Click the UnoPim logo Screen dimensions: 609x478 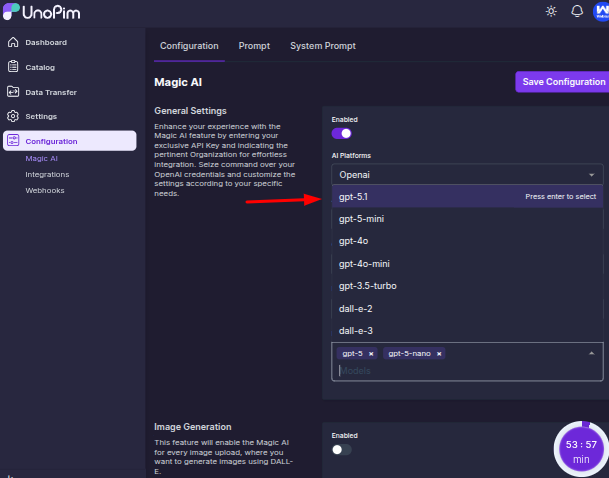[x=41, y=12]
